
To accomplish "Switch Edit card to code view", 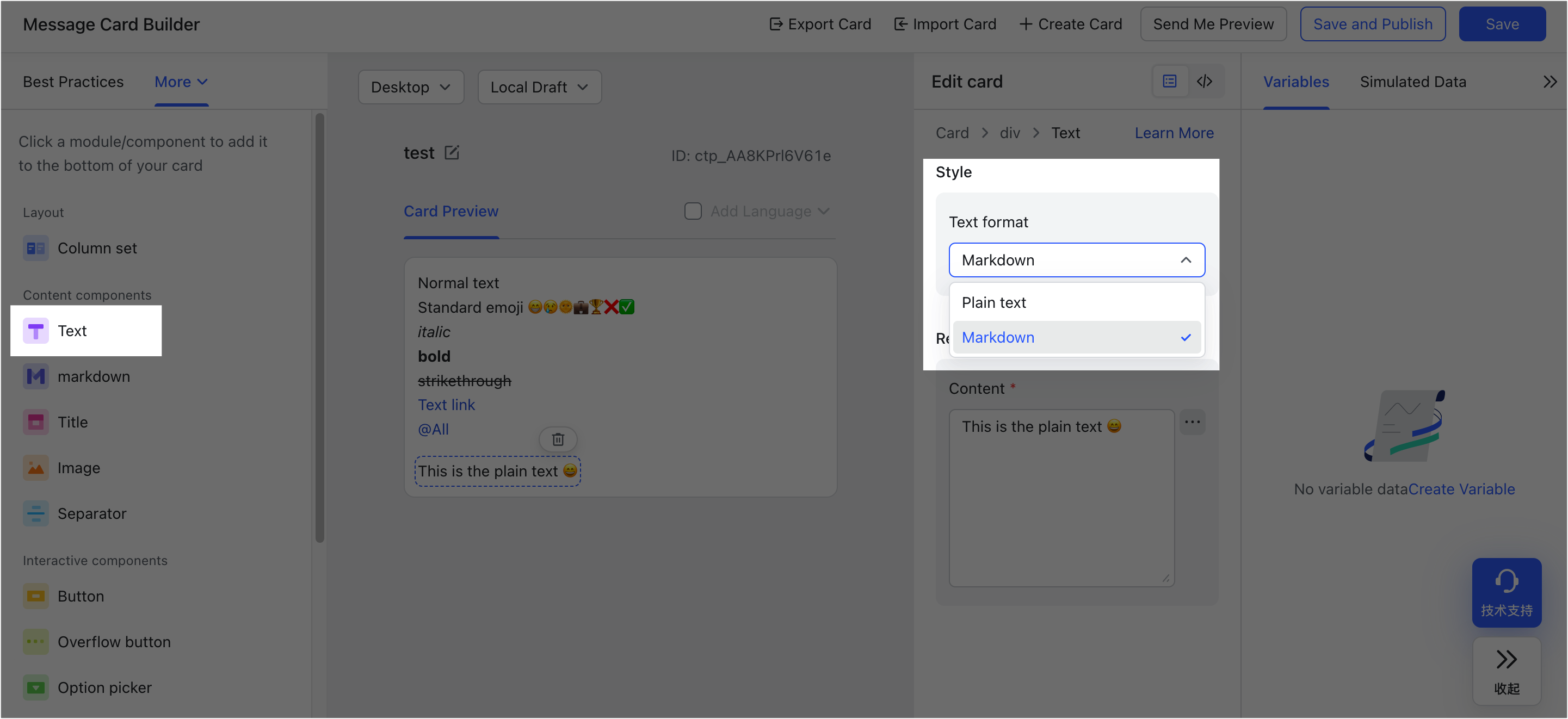I will 1205,82.
